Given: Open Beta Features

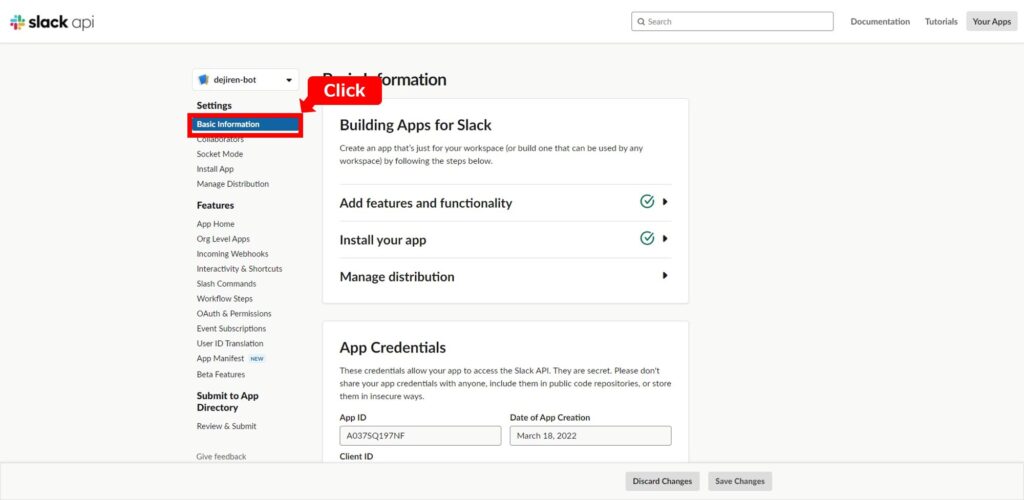Looking at the screenshot, I should coord(221,375).
